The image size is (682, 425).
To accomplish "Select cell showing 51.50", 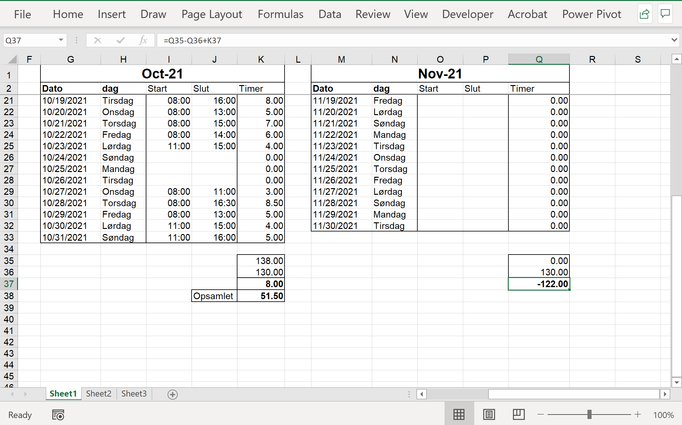I will tap(261, 296).
